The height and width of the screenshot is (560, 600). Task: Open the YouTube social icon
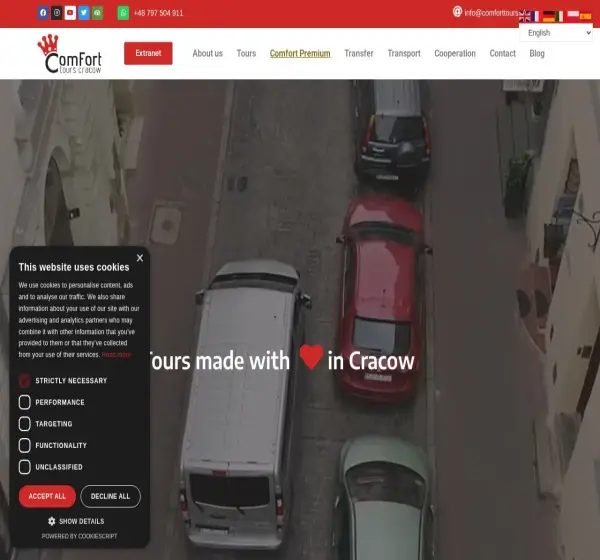(x=70, y=13)
